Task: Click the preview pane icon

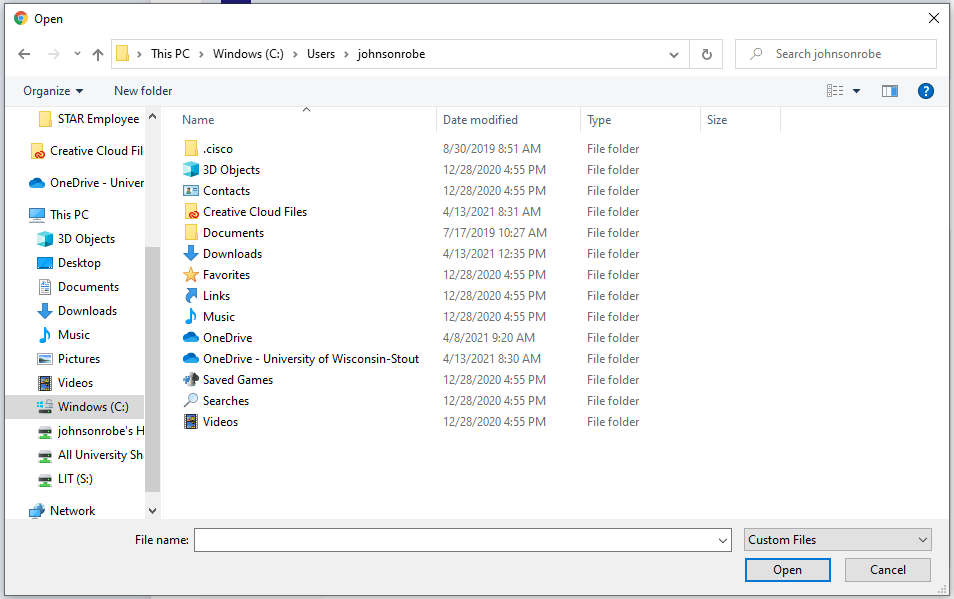Action: (x=889, y=90)
